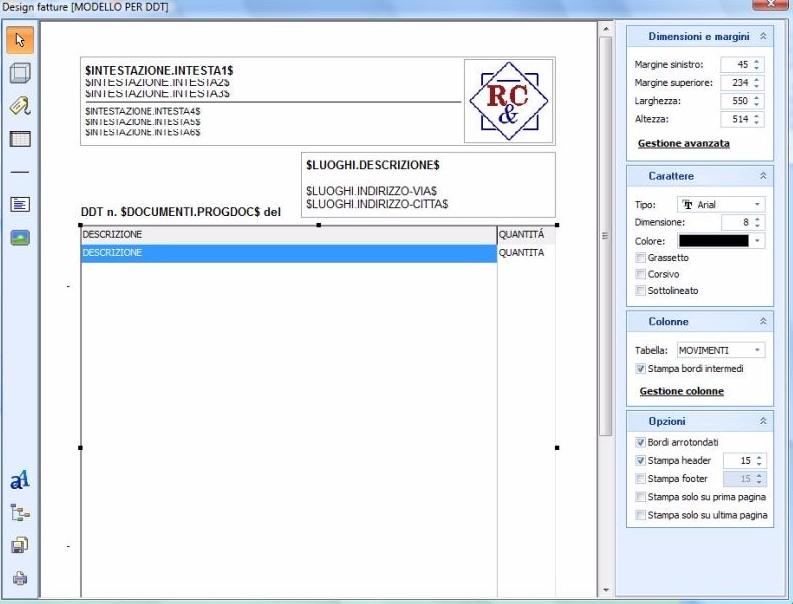Click the save copies disk icon
Viewport: 793px width, 604px height.
[x=20, y=546]
